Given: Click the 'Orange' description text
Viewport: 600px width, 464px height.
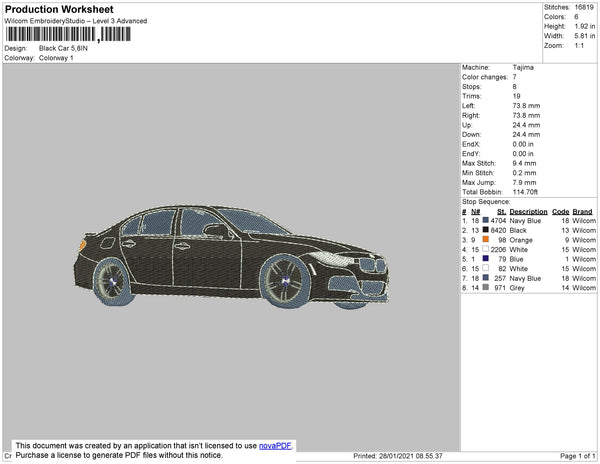Looking at the screenshot, I should point(521,240).
